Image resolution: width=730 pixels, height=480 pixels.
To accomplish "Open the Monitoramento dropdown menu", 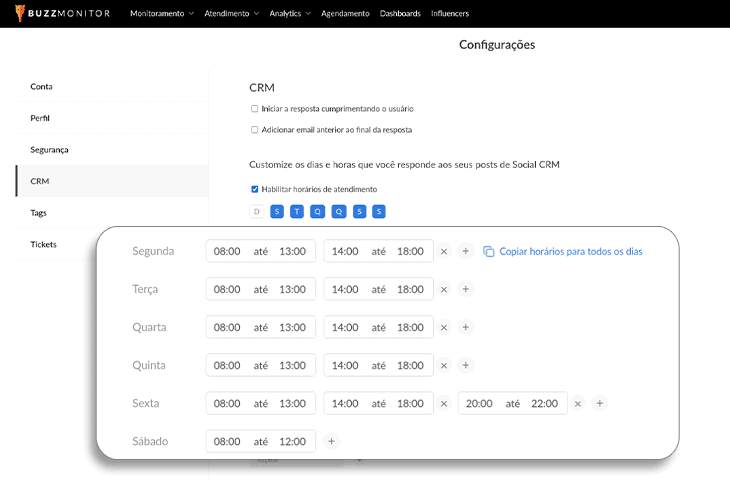I will click(162, 14).
